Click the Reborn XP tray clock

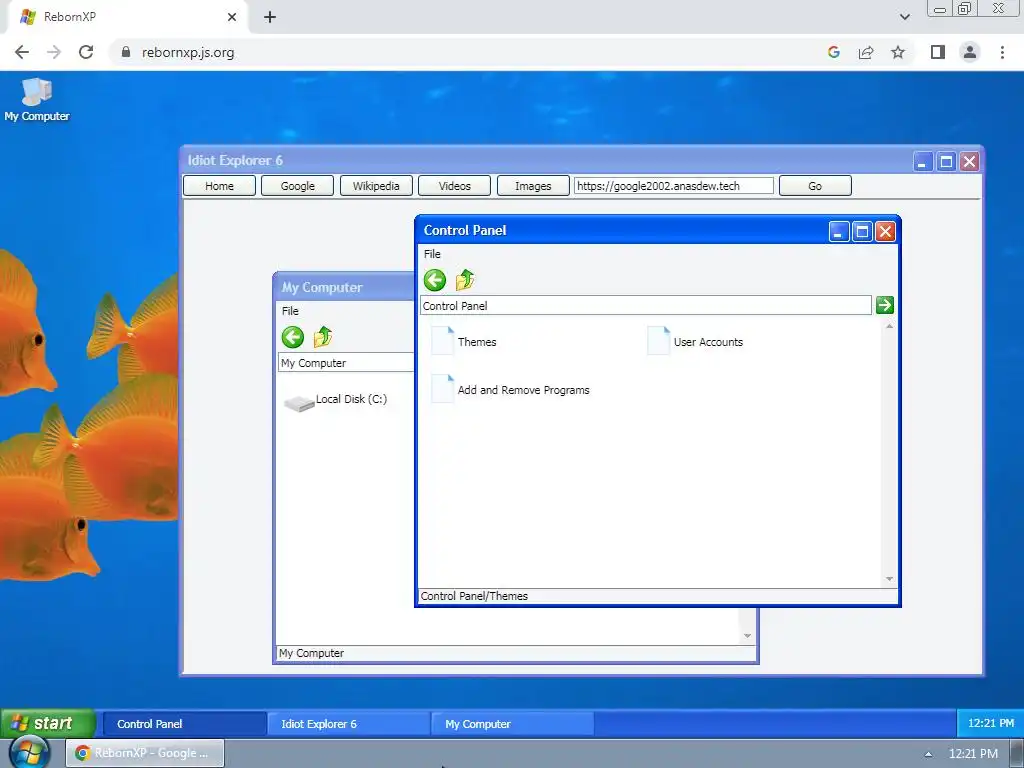[x=991, y=723]
